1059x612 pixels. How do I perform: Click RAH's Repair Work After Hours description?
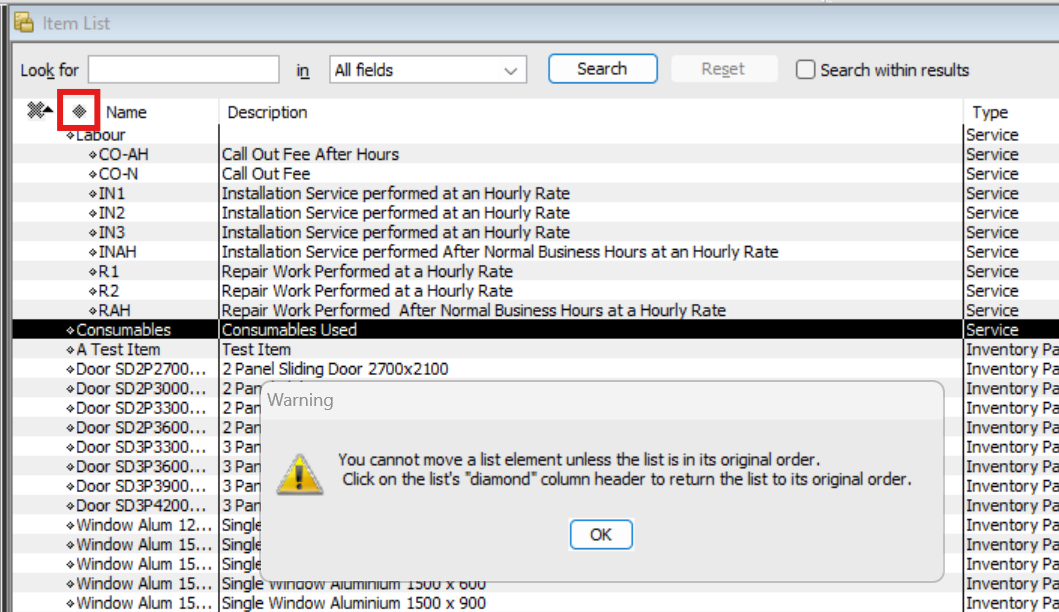tap(474, 311)
